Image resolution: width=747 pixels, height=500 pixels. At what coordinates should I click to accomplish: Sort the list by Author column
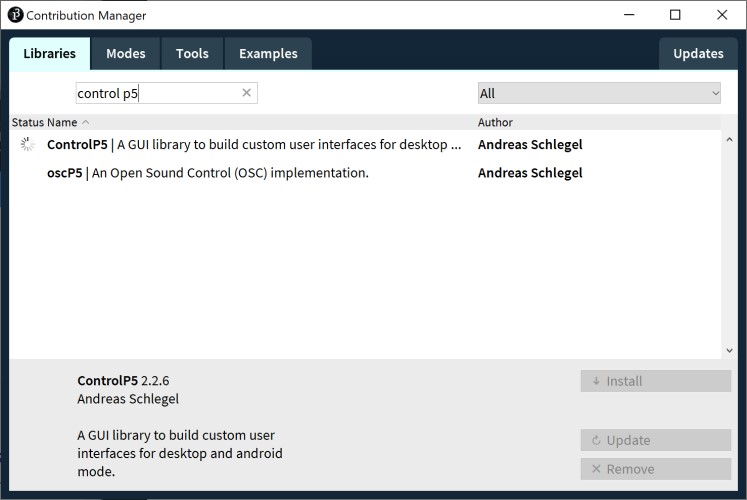(496, 122)
